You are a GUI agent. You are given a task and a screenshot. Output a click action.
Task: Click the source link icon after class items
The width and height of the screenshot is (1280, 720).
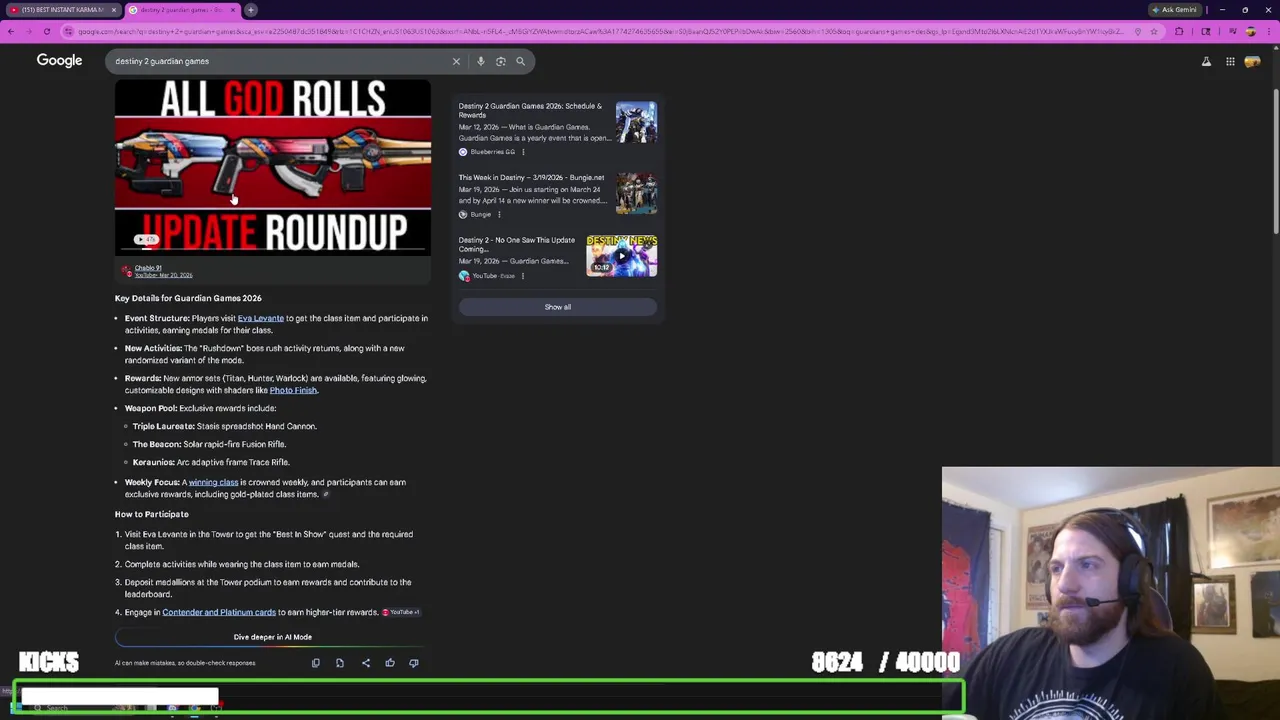325,494
